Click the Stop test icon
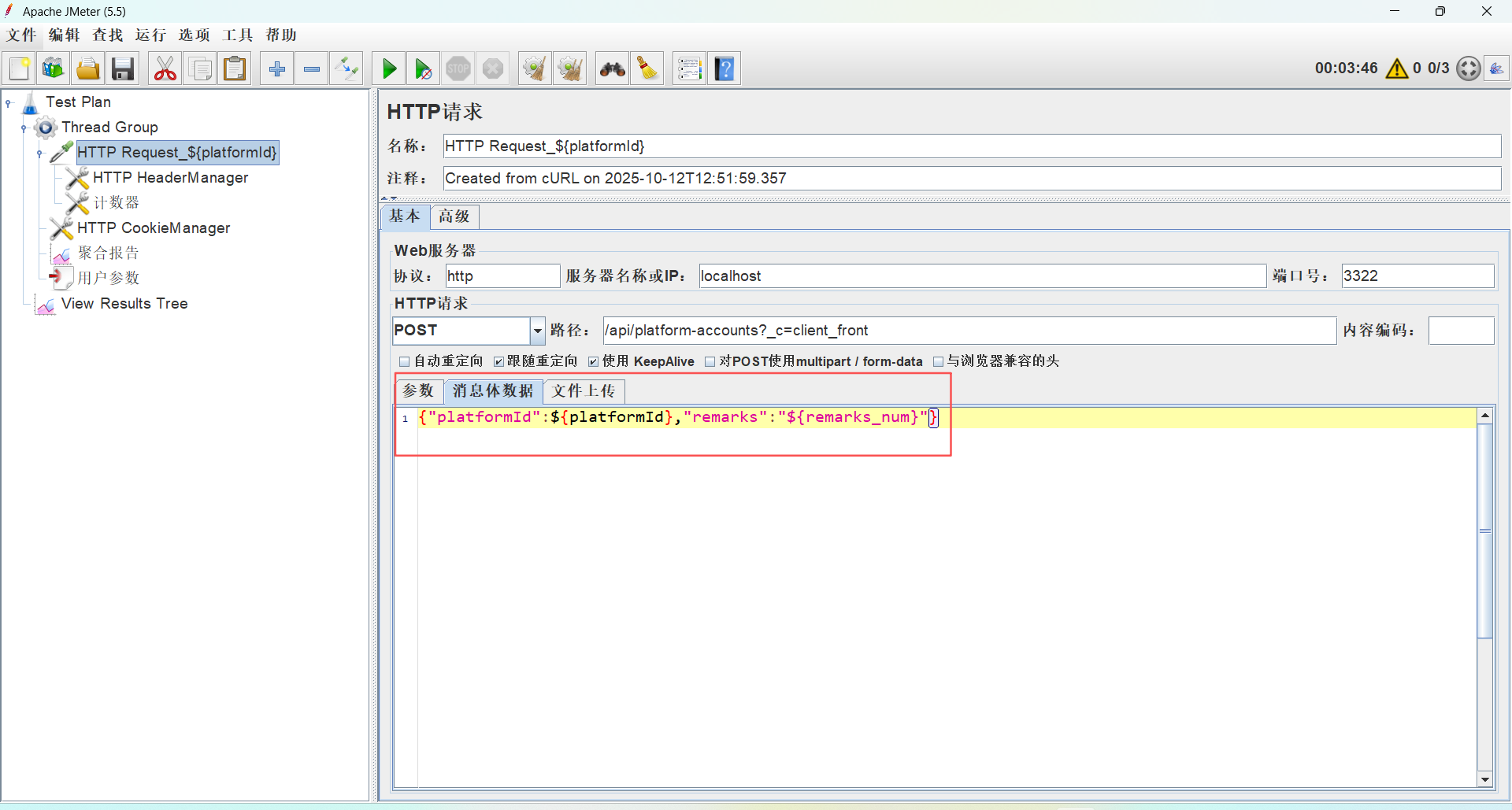 click(458, 68)
